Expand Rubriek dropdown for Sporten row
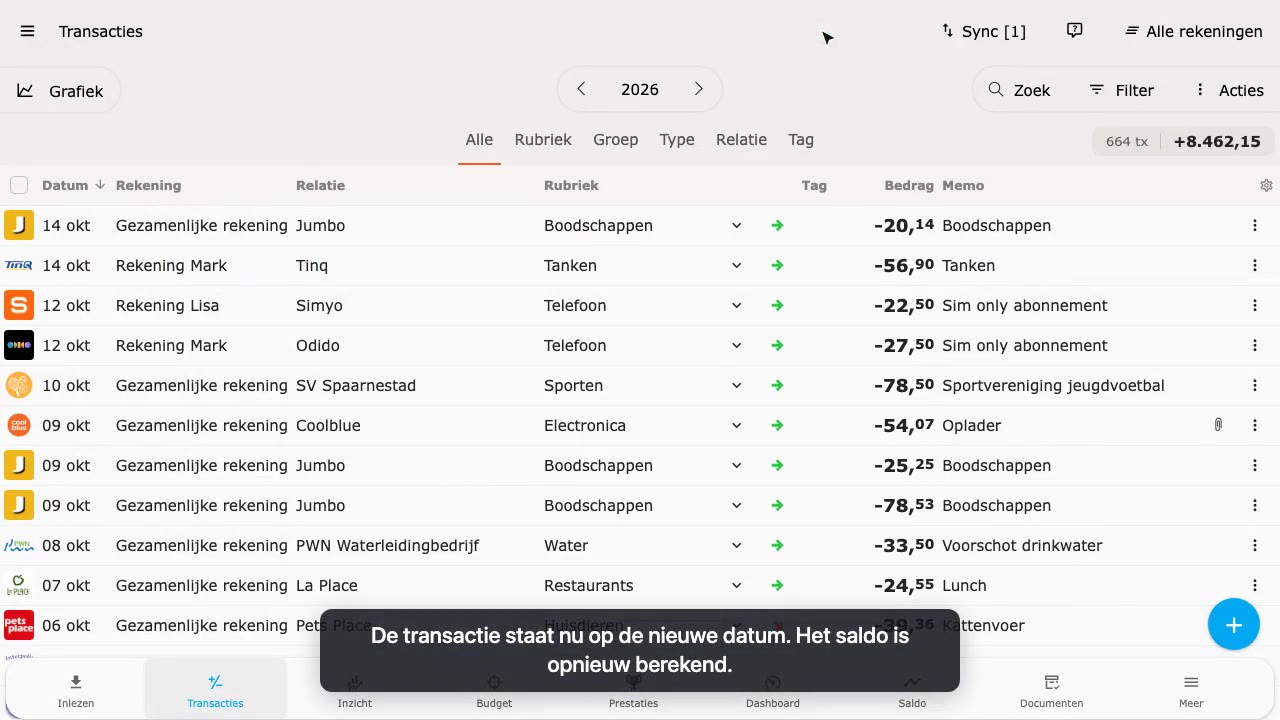 (737, 385)
